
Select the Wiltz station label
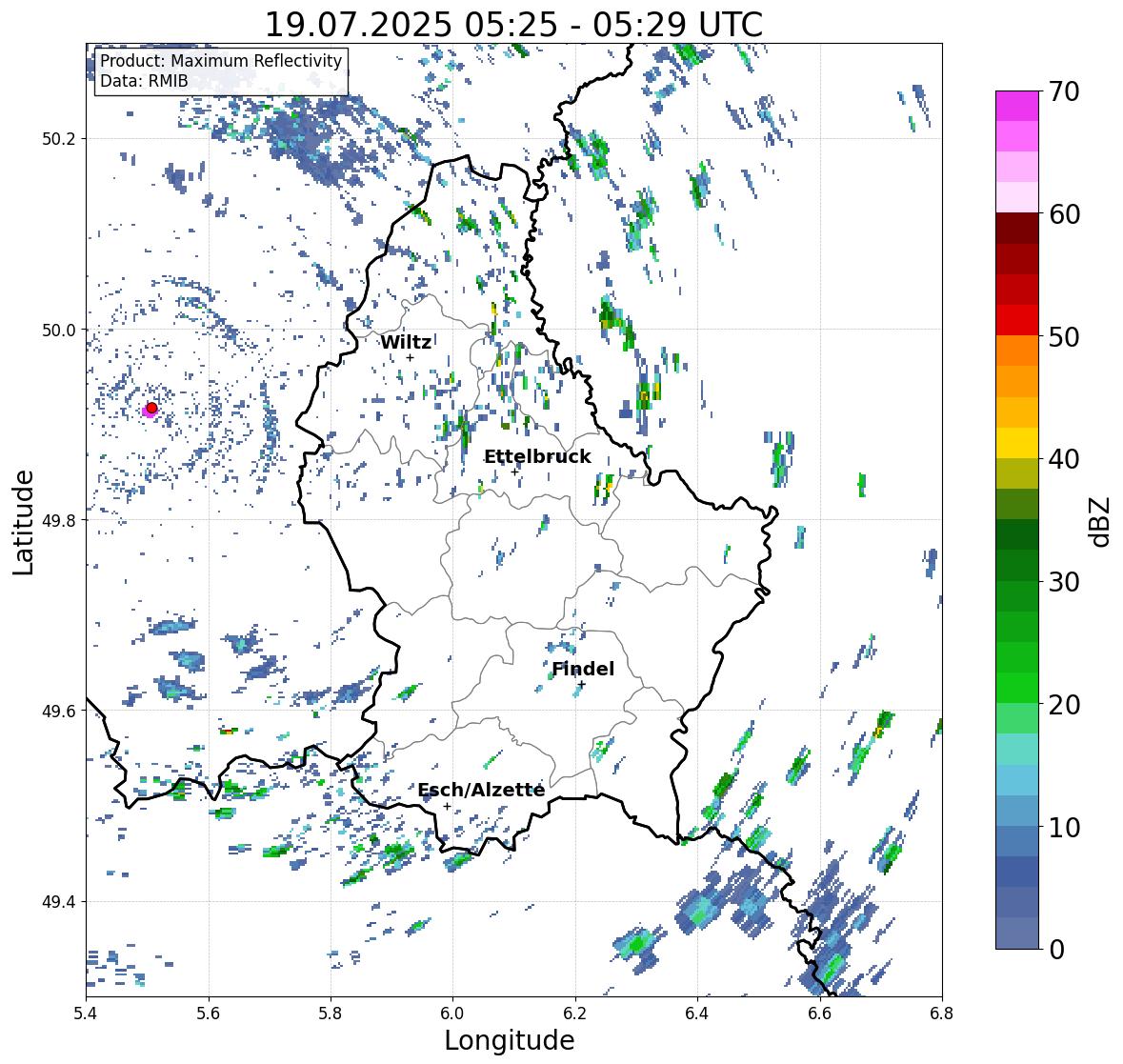(406, 342)
